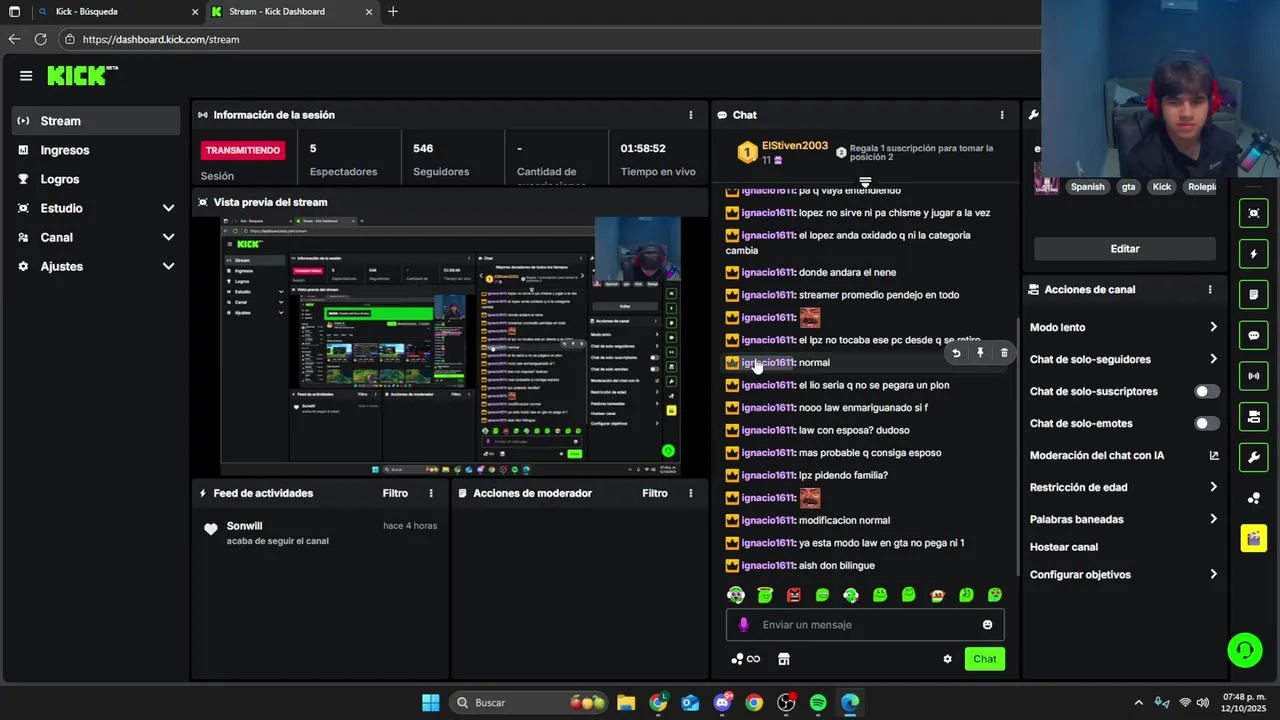The width and height of the screenshot is (1280, 720).
Task: Toggle the broadcast signal widget in the right rail
Action: (x=1254, y=376)
